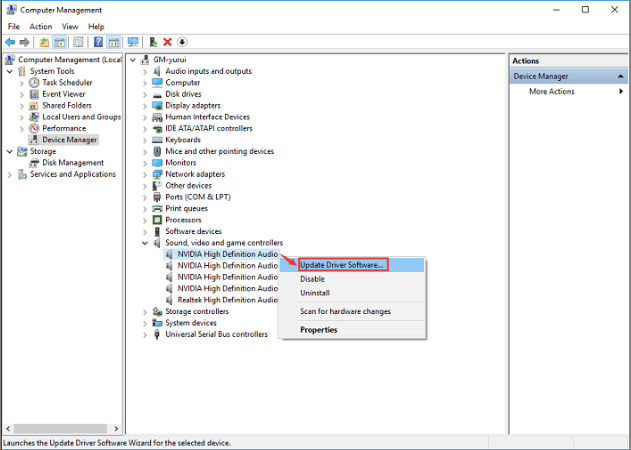The image size is (631, 450).
Task: Open the Help menu
Action: [x=96, y=27]
